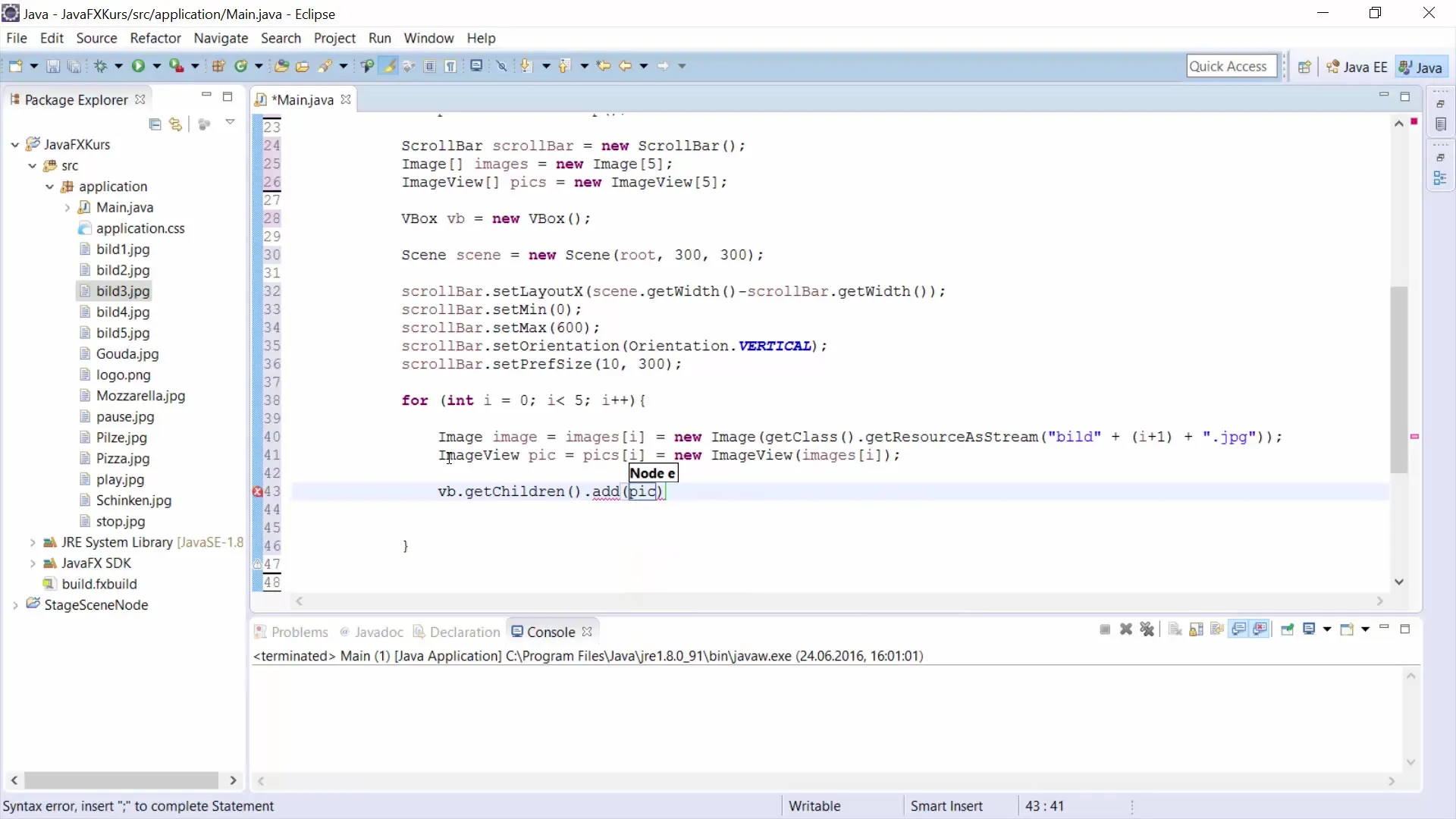Expand the JavaFX SDK node
The image size is (1456, 819).
pyautogui.click(x=32, y=563)
